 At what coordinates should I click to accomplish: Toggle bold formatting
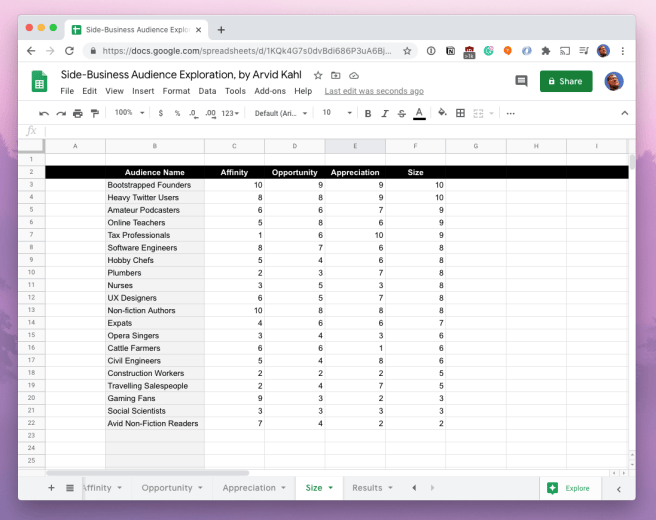tap(368, 113)
